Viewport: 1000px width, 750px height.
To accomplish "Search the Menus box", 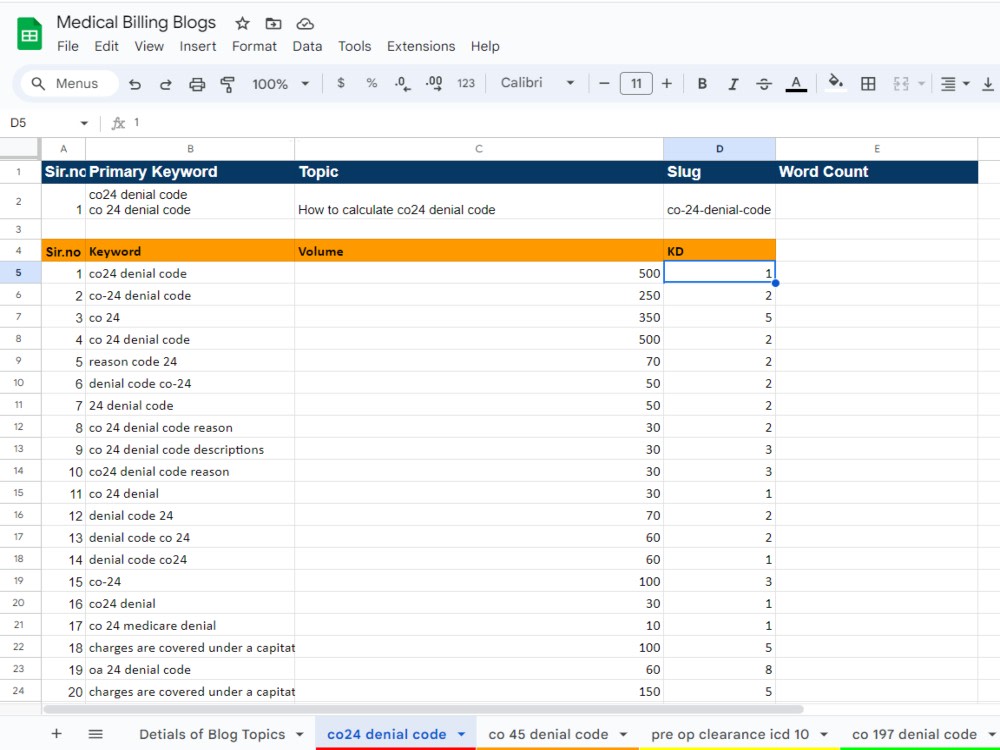I will tap(70, 84).
